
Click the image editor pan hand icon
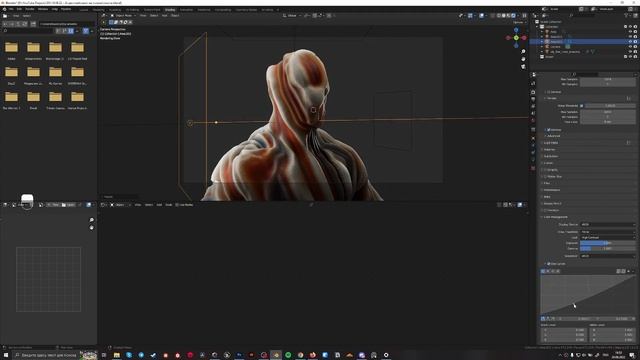[91, 227]
